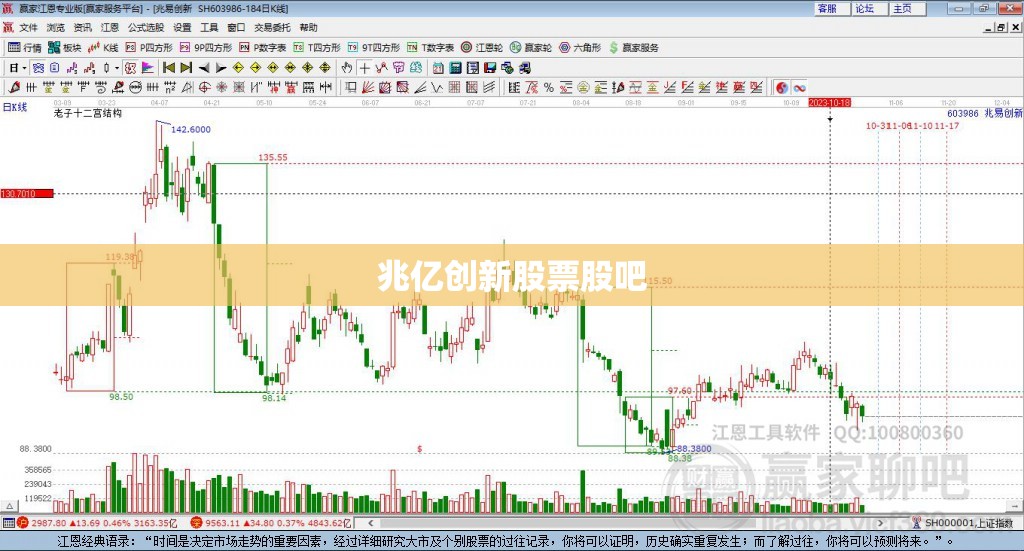Click the 论坛 forum button

coord(869,8)
